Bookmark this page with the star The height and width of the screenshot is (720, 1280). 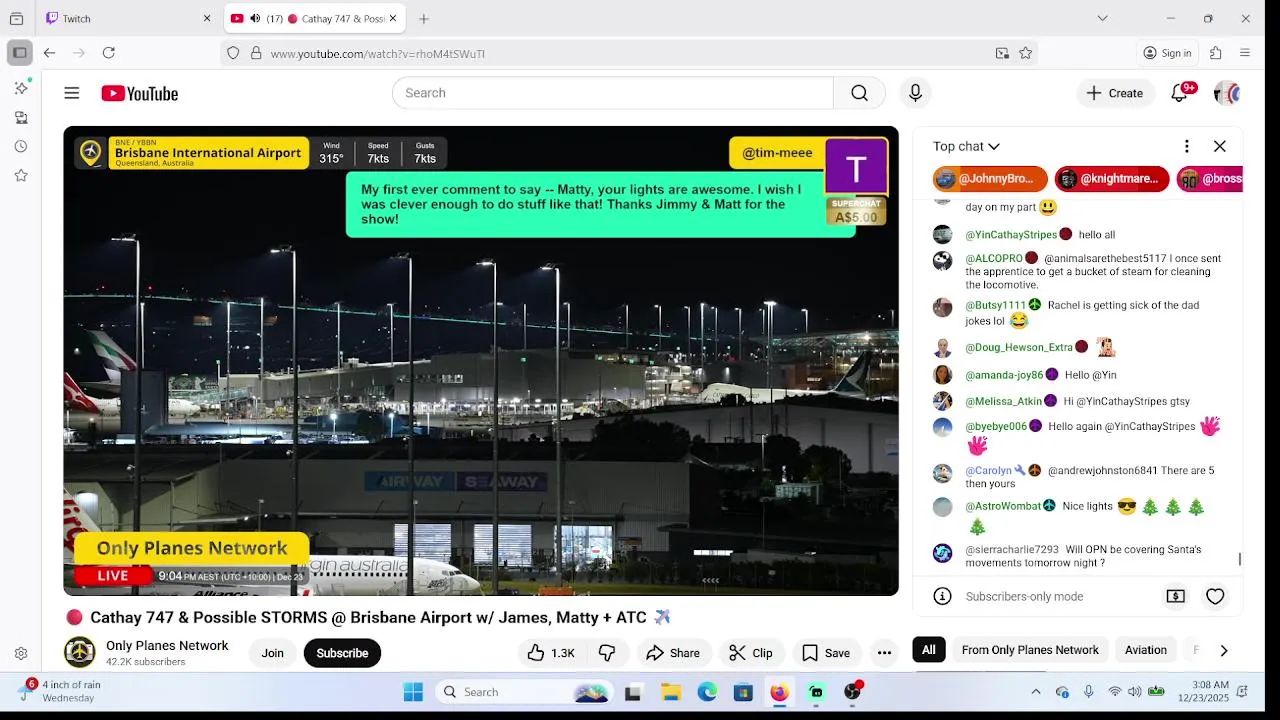click(x=1025, y=53)
